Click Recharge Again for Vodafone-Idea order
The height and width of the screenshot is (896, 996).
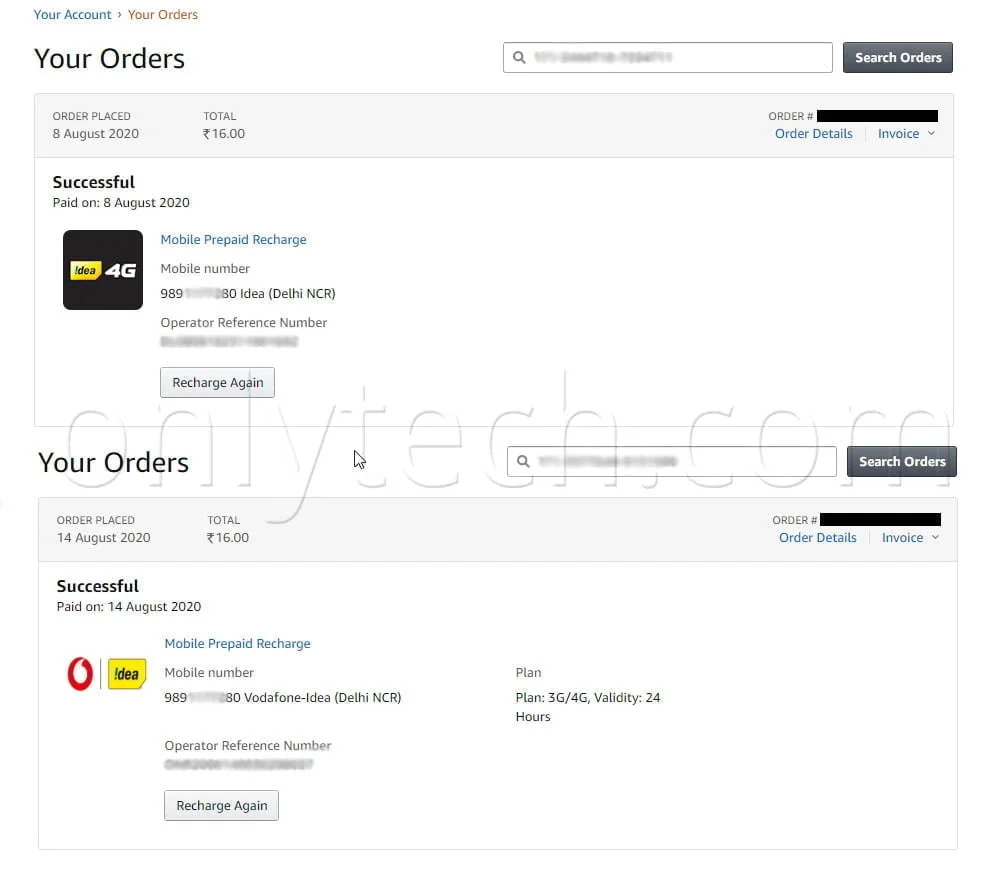click(221, 805)
